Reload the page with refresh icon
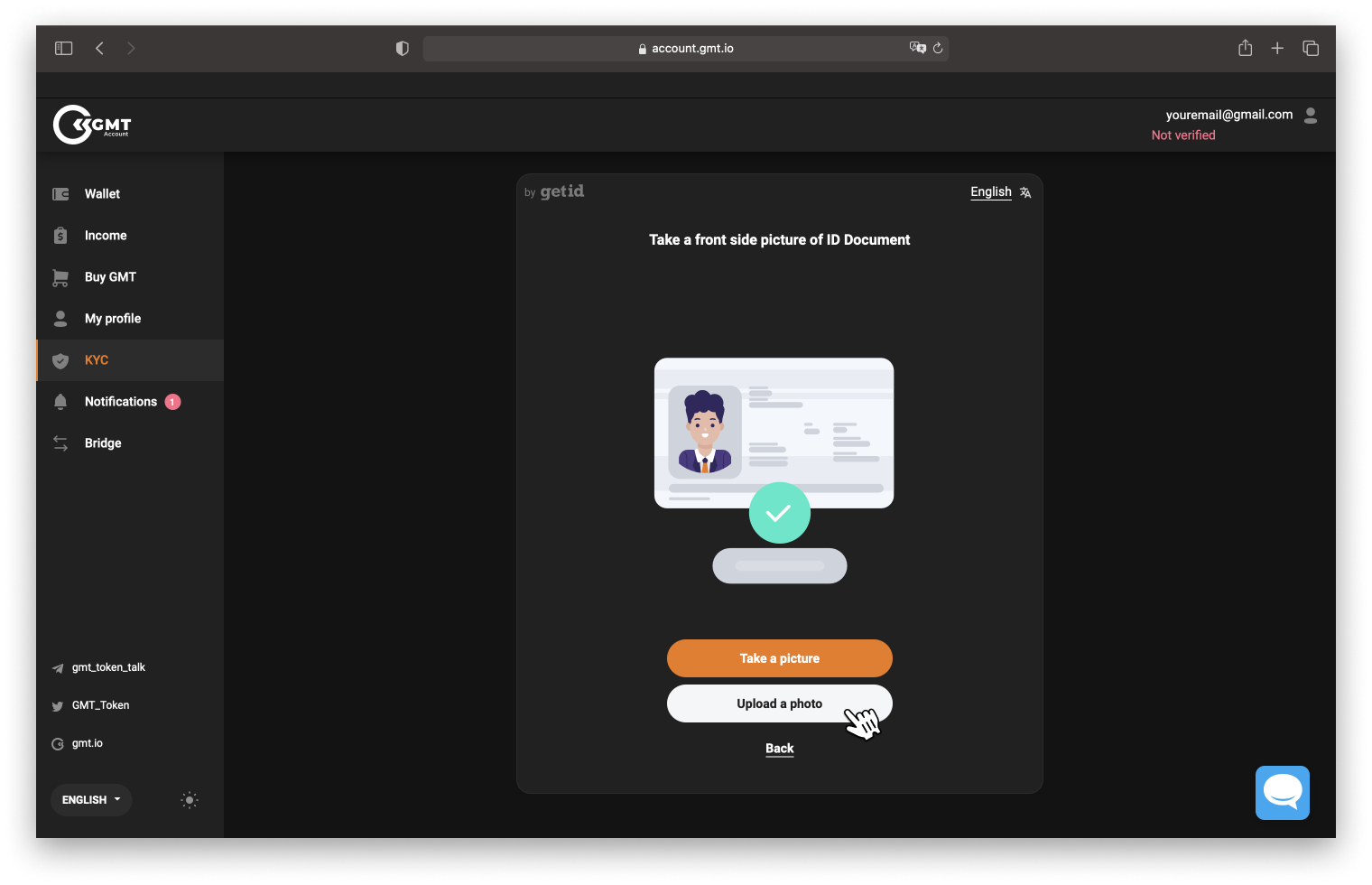 (938, 48)
